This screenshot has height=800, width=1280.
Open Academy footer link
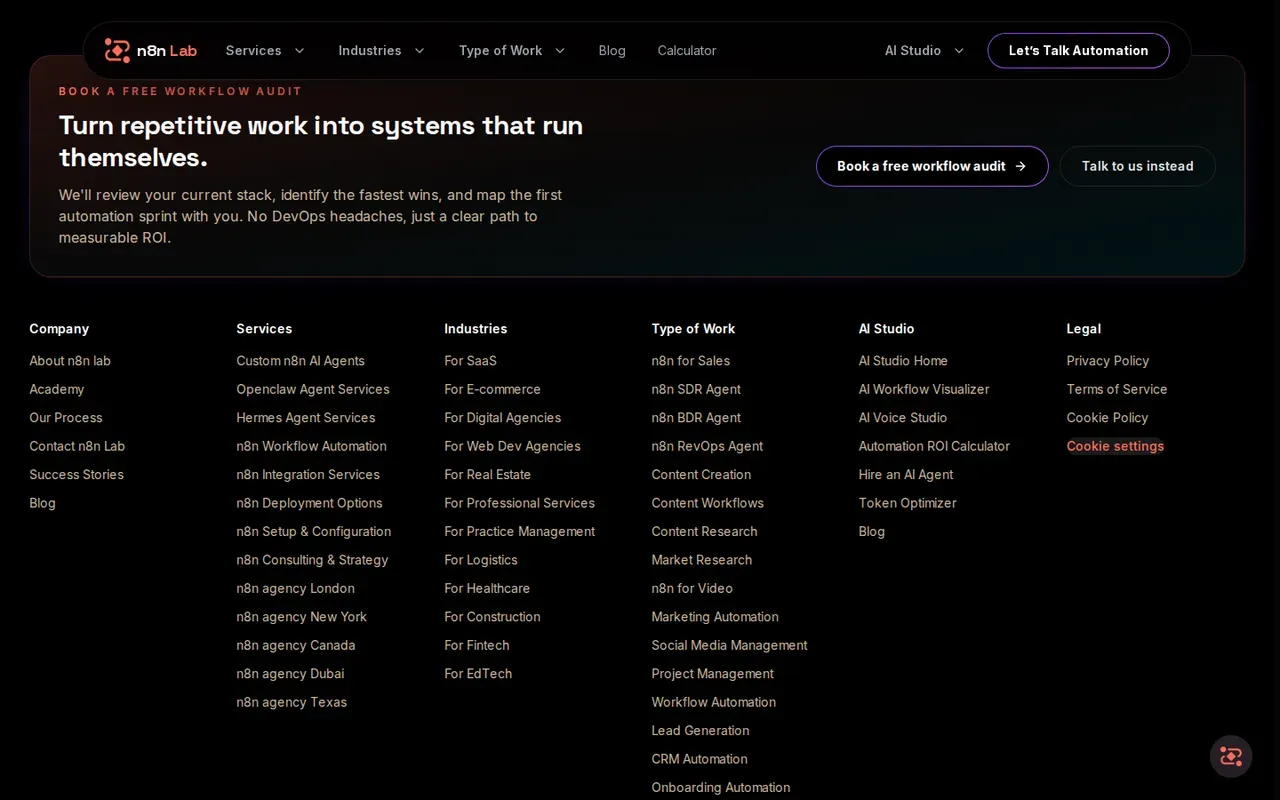pyautogui.click(x=57, y=389)
